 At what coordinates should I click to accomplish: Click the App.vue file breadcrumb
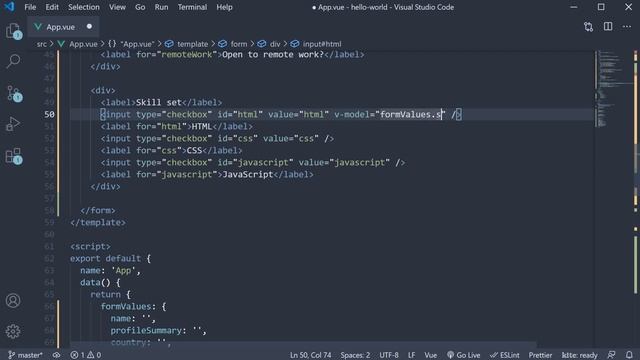(x=78, y=44)
